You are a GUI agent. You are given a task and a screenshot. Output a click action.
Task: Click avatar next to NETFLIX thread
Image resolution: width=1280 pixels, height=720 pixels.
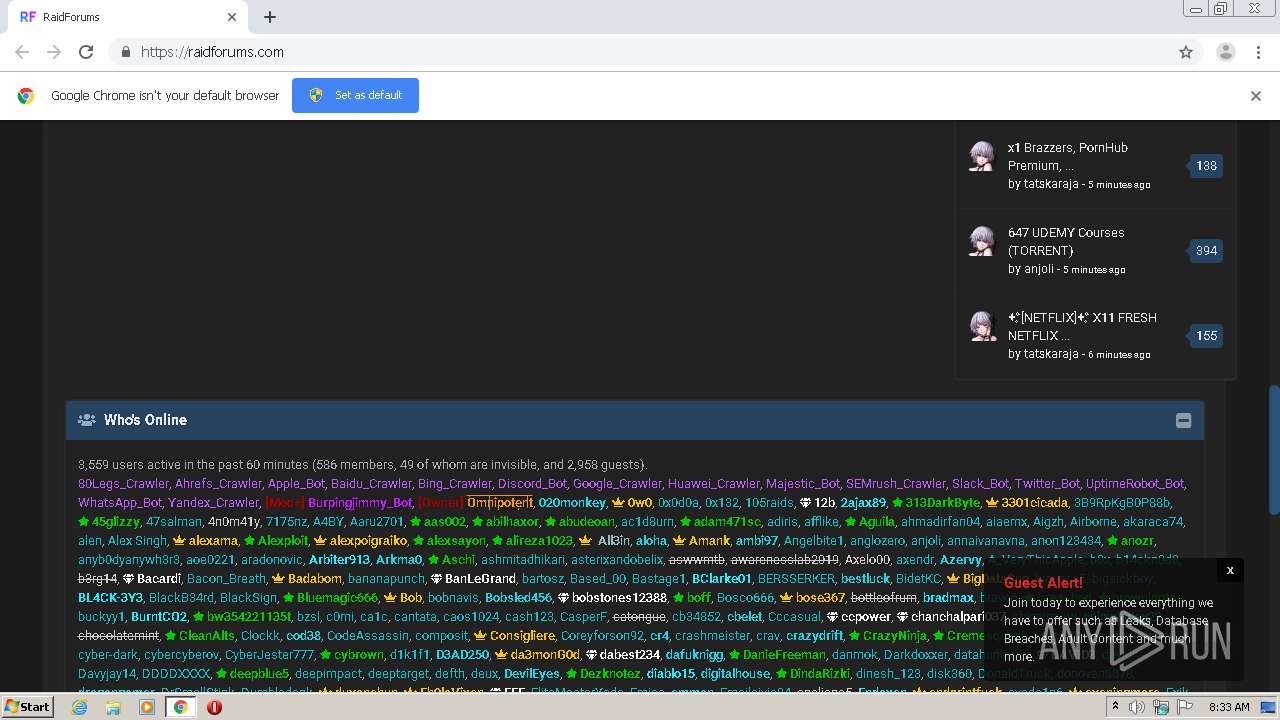coord(983,326)
